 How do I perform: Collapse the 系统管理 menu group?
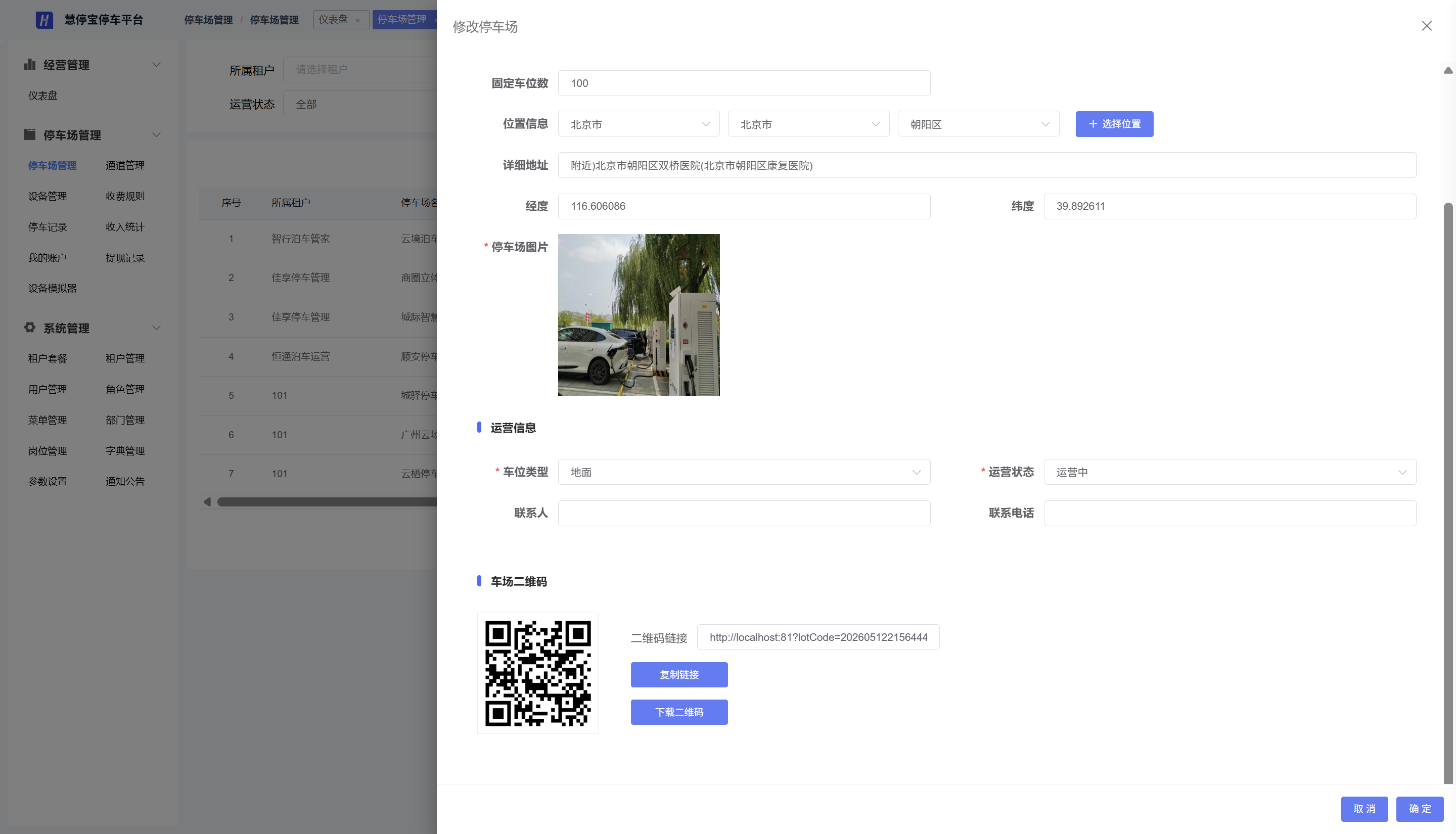156,328
